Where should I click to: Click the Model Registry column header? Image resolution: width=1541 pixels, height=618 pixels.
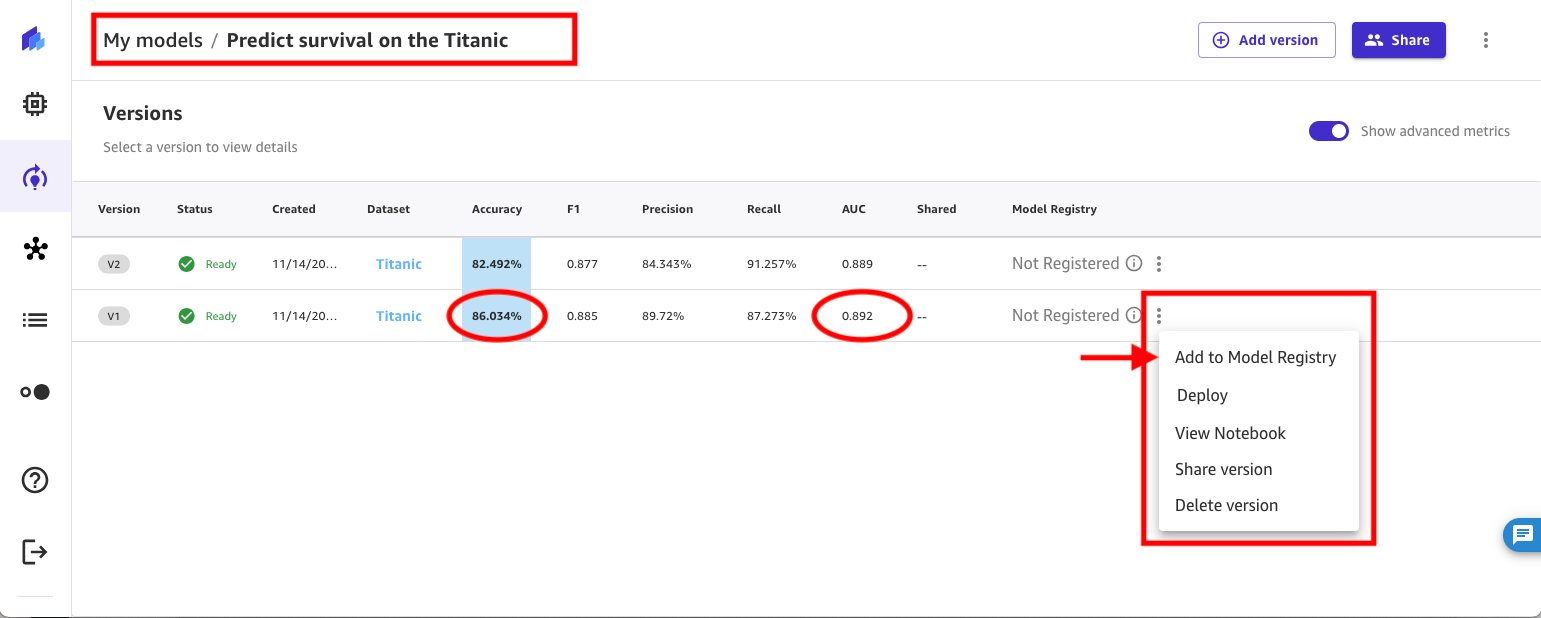click(1054, 209)
